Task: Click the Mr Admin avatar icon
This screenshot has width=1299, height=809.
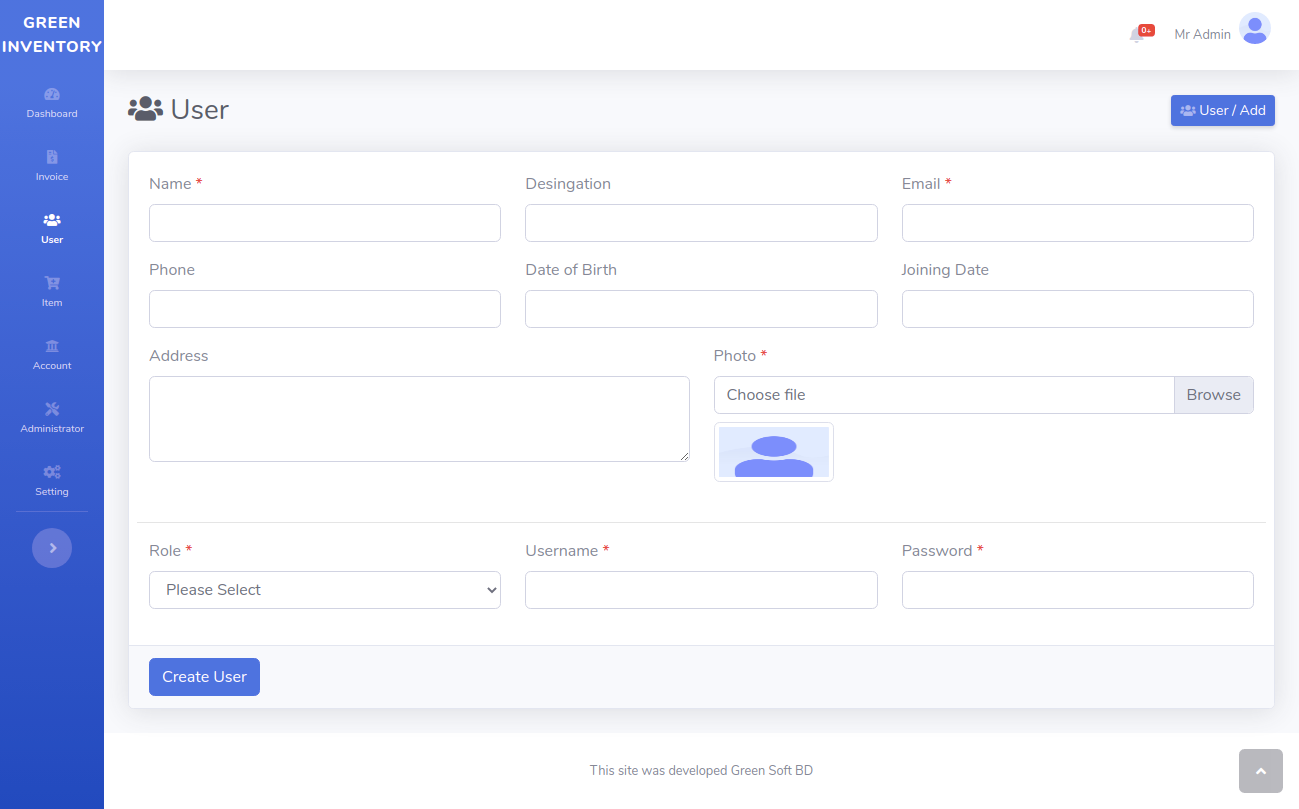Action: pyautogui.click(x=1254, y=29)
